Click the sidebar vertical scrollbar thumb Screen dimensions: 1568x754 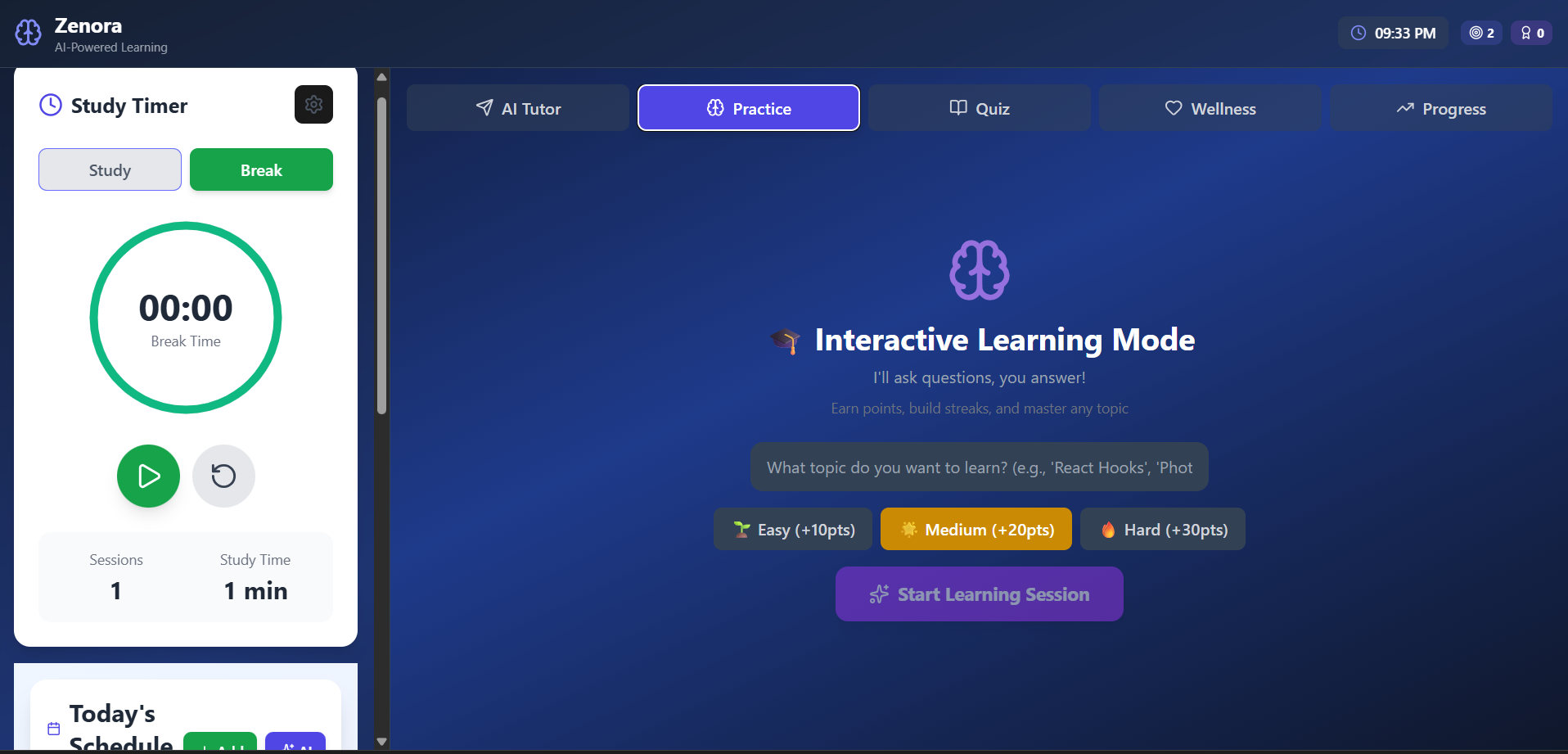tap(381, 256)
